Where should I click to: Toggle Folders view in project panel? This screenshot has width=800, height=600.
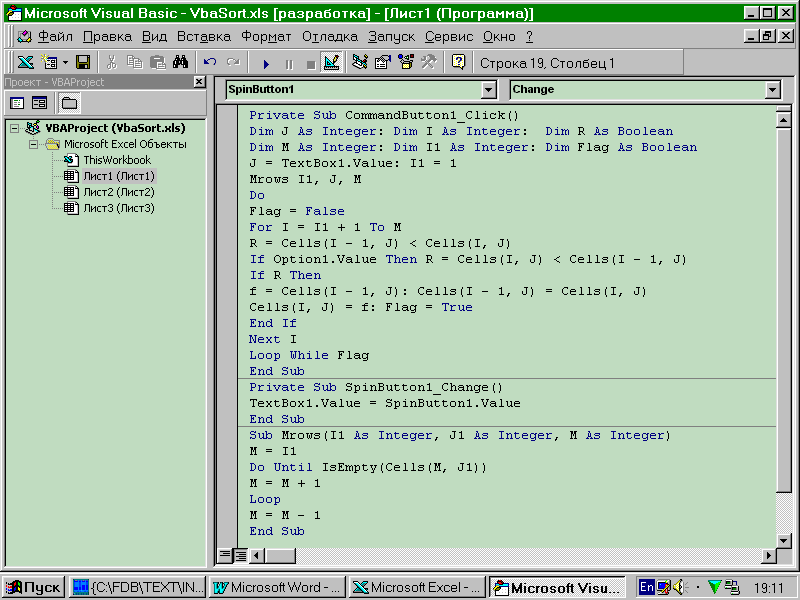point(69,103)
